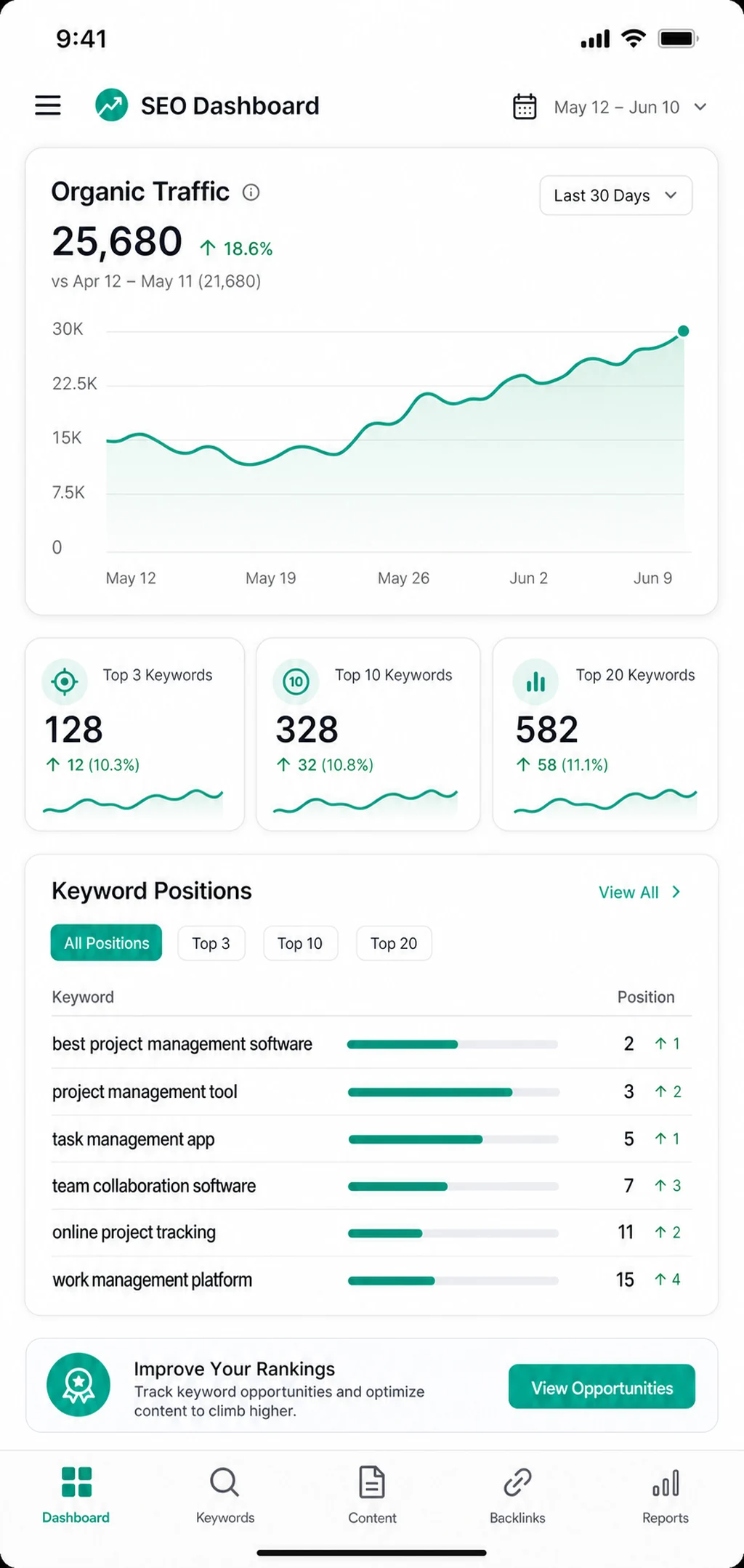Select the Top 10 filter chip
This screenshot has height=1568, width=744.
[x=300, y=943]
